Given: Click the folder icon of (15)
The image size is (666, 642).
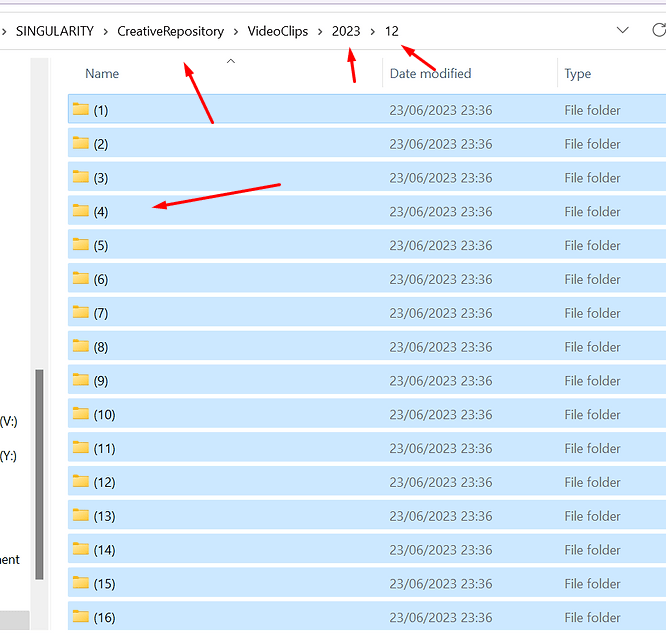Looking at the screenshot, I should click(80, 583).
